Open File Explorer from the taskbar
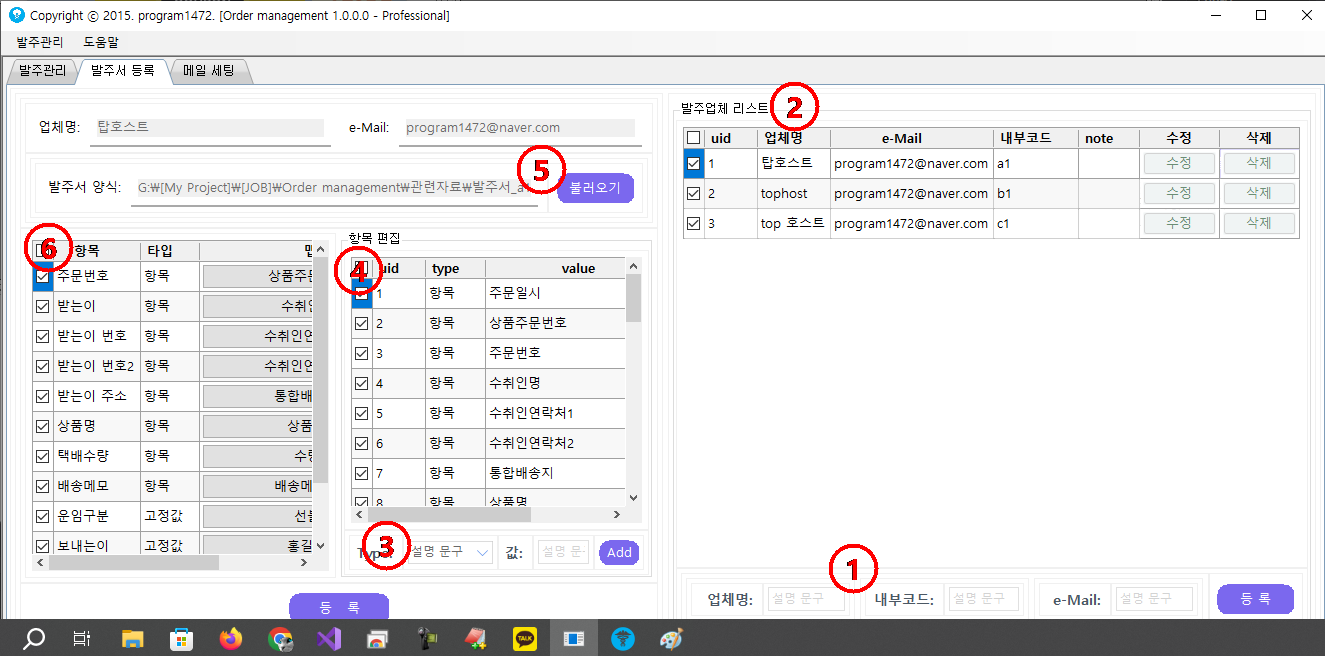1325x656 pixels. [x=131, y=638]
